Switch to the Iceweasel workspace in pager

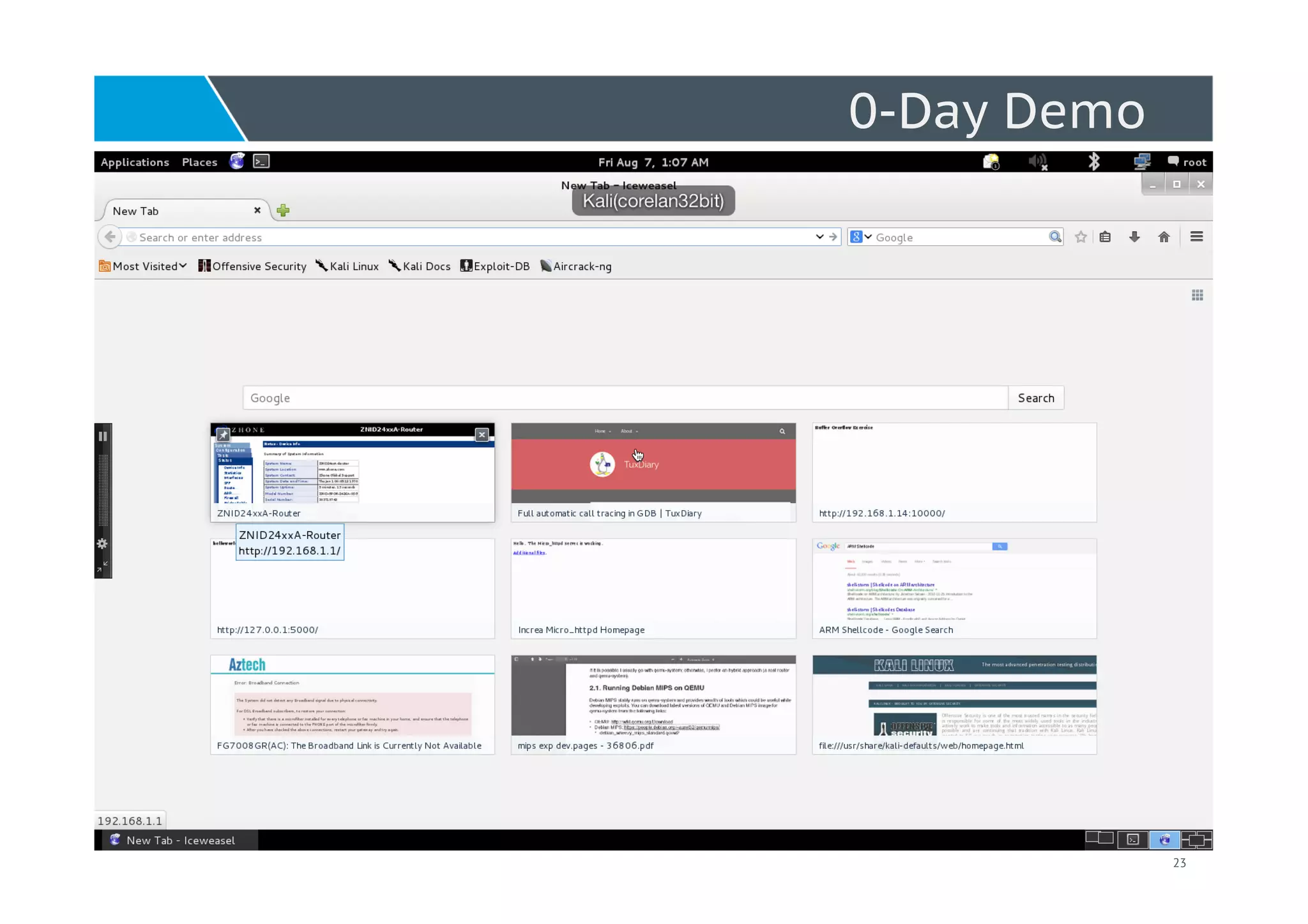pos(1164,839)
